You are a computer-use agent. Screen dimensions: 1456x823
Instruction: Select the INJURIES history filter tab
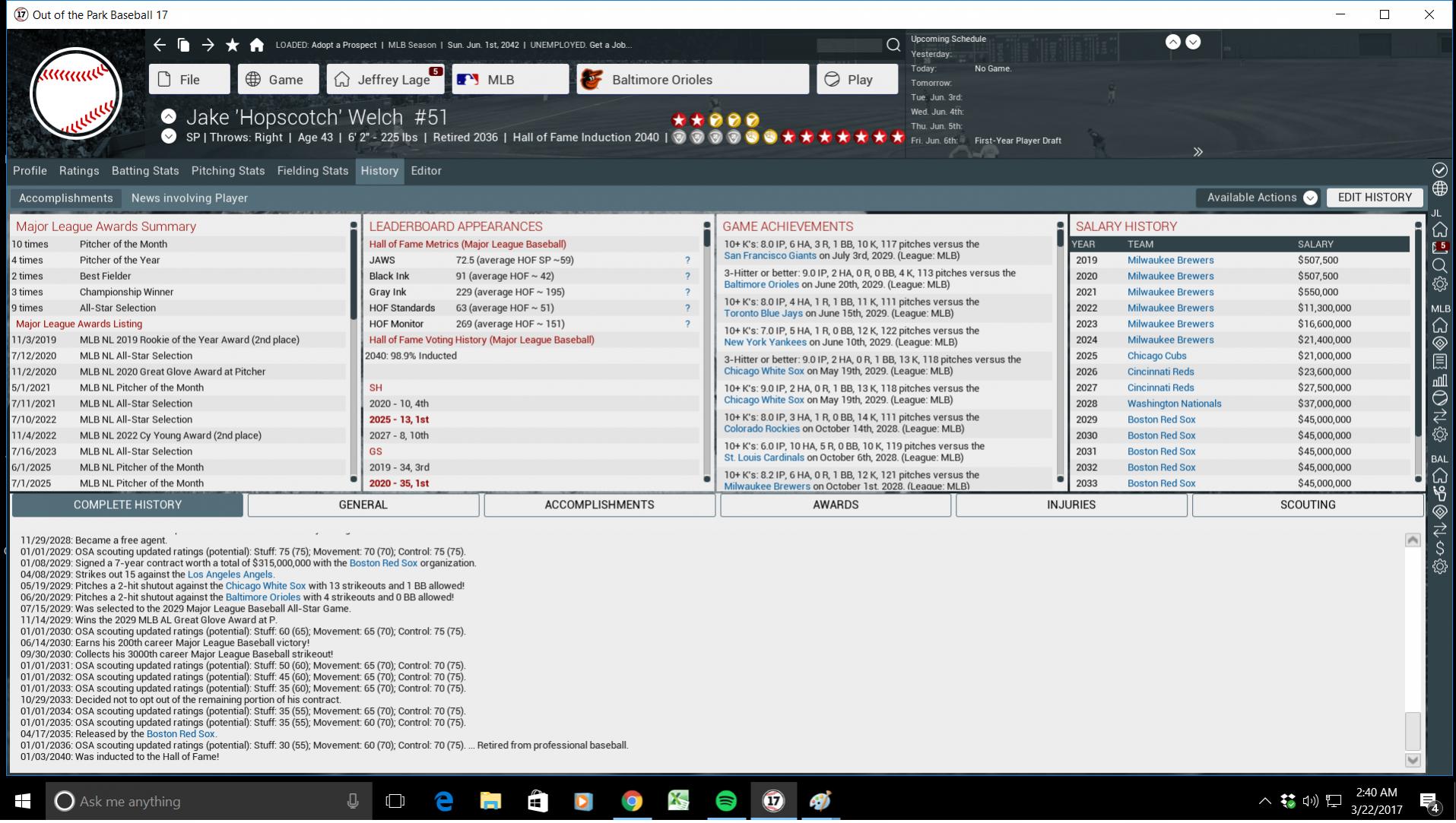click(1071, 505)
